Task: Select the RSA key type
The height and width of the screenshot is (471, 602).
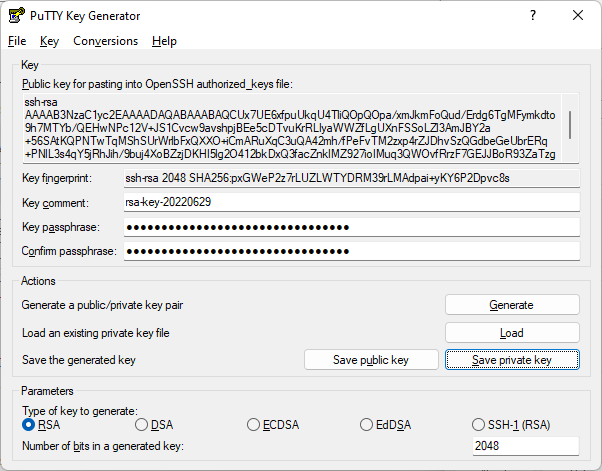Action: [41, 425]
